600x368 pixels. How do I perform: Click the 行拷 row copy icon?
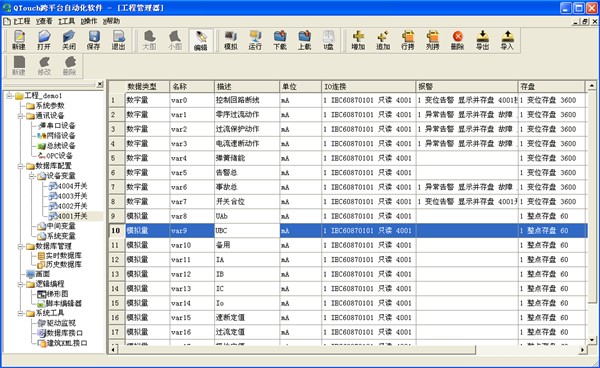point(408,40)
